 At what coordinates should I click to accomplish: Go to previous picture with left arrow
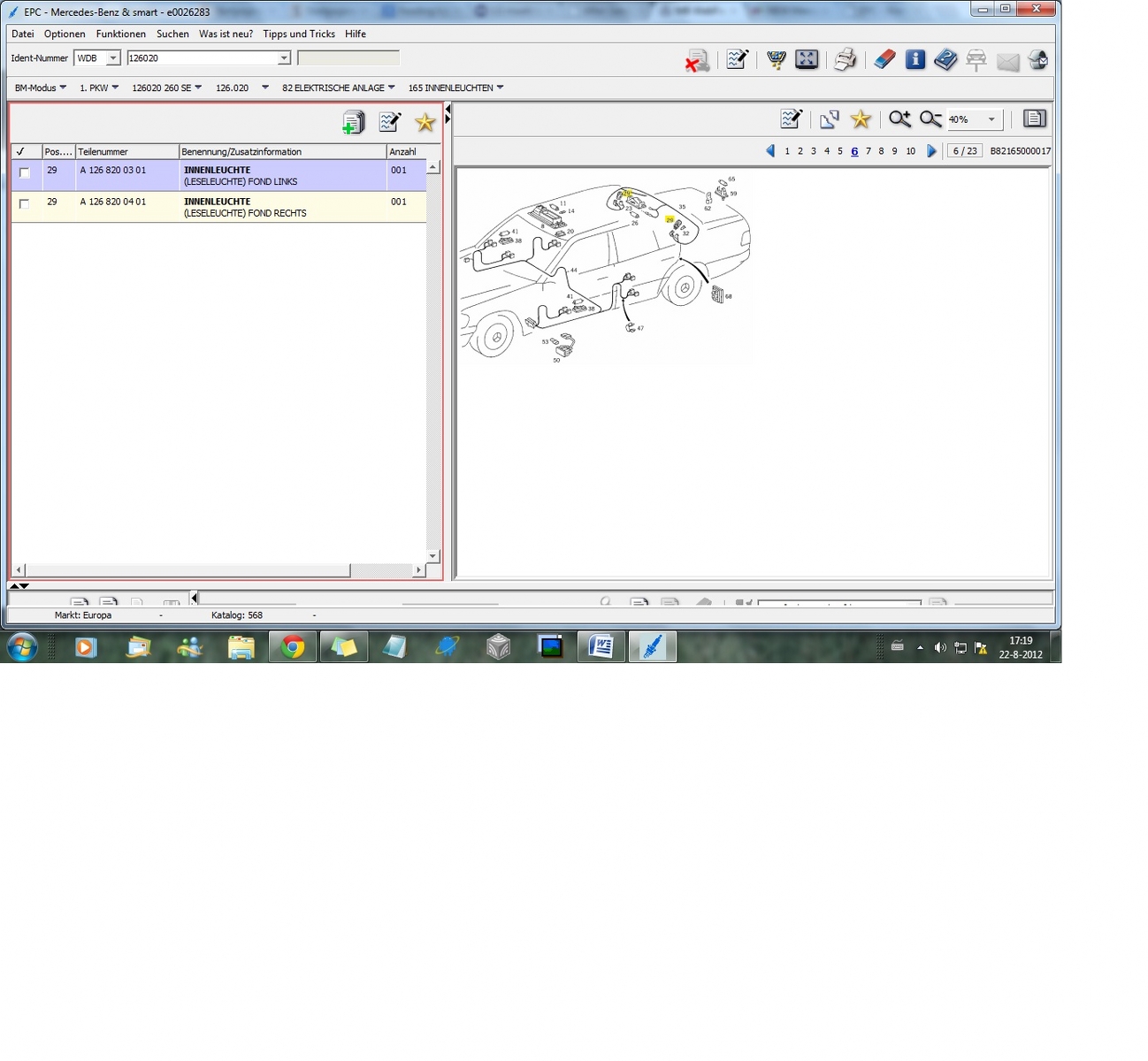770,151
